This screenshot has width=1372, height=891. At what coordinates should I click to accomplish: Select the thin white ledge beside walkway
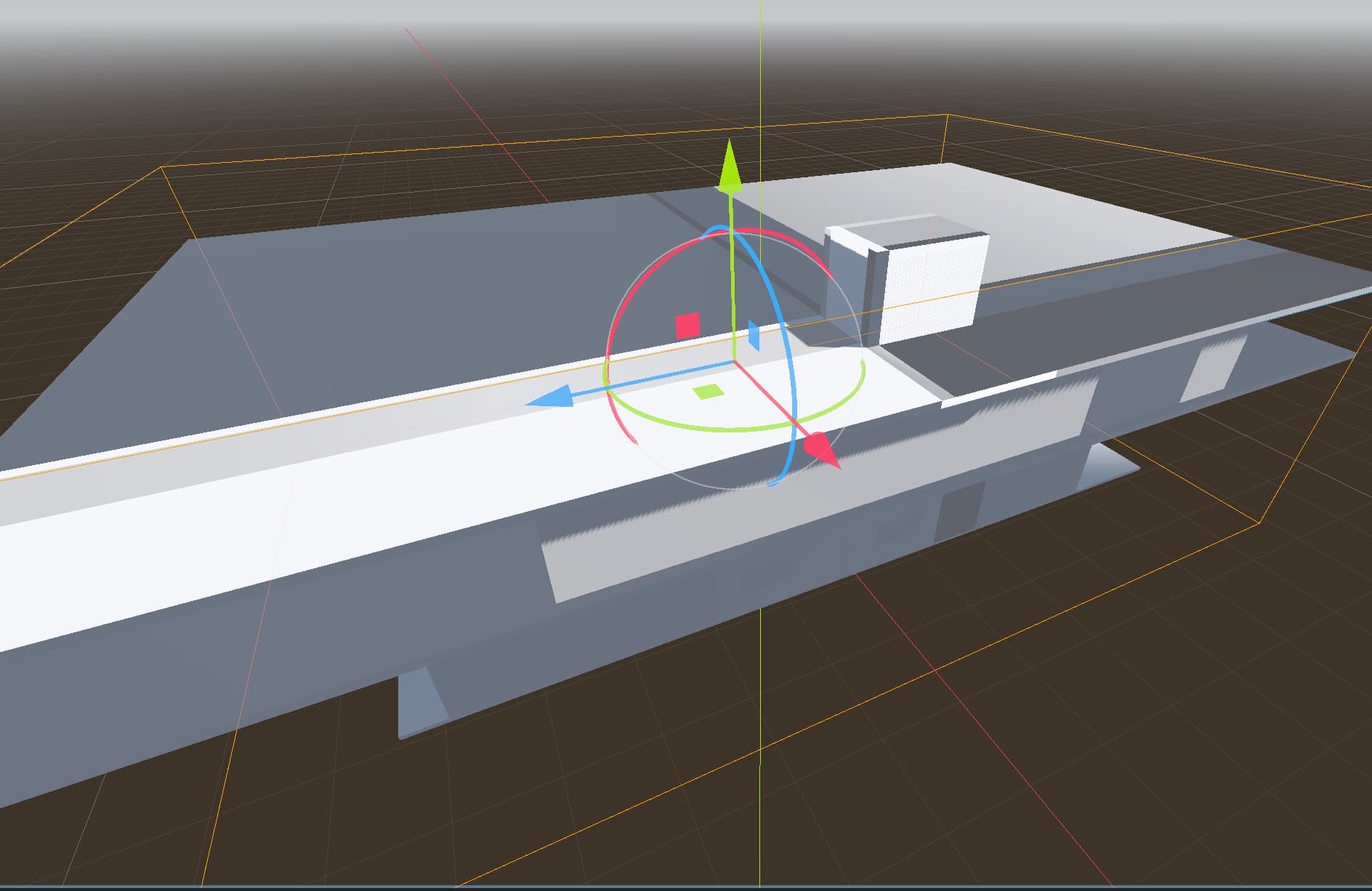click(x=999, y=389)
